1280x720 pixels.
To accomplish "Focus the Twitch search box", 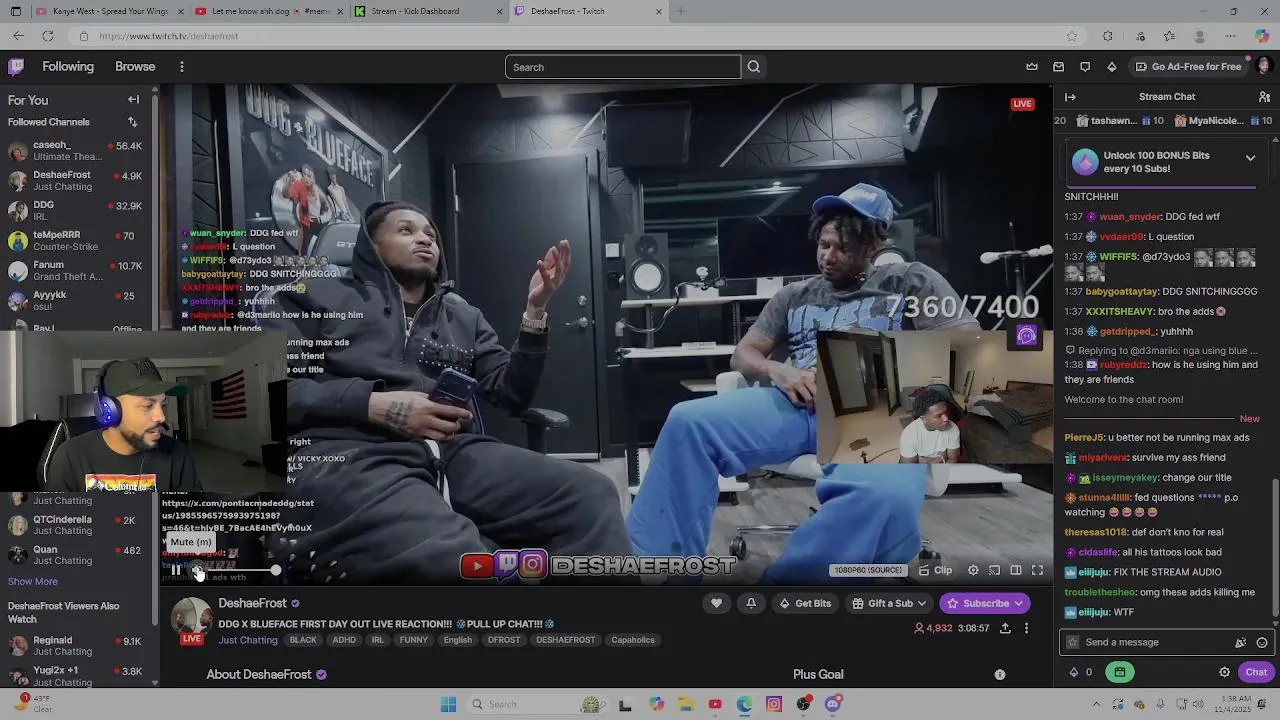I will 623,67.
